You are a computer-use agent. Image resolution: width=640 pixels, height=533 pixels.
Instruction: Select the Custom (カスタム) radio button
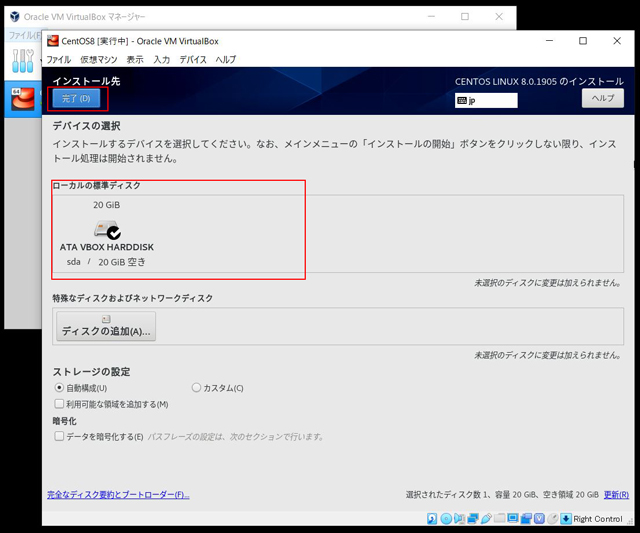click(196, 387)
